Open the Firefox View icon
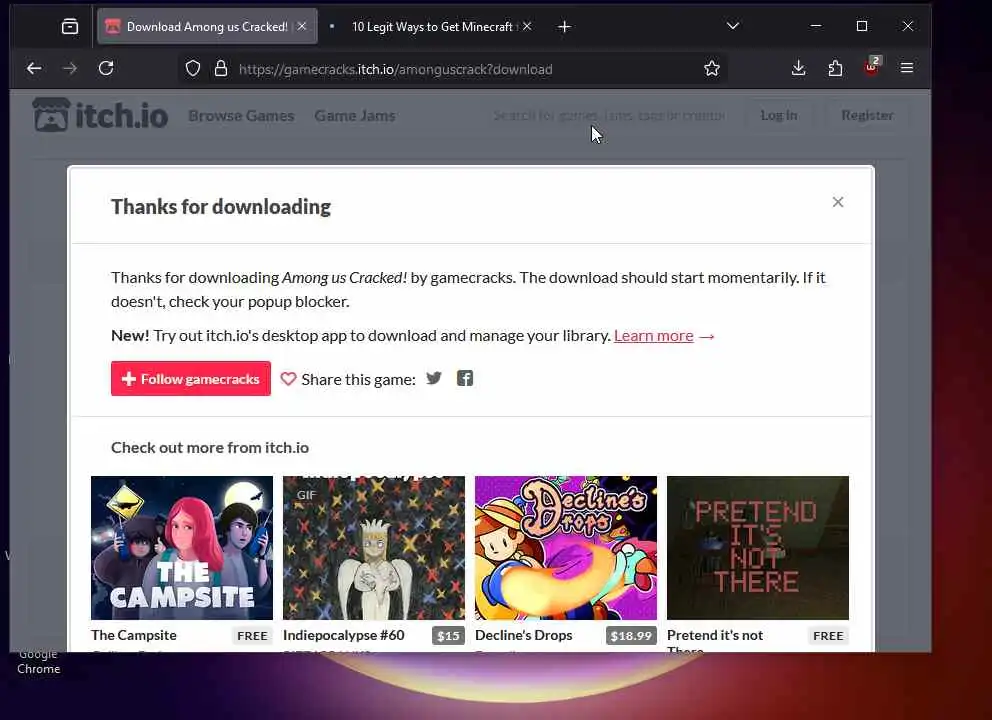The width and height of the screenshot is (992, 720). point(70,27)
